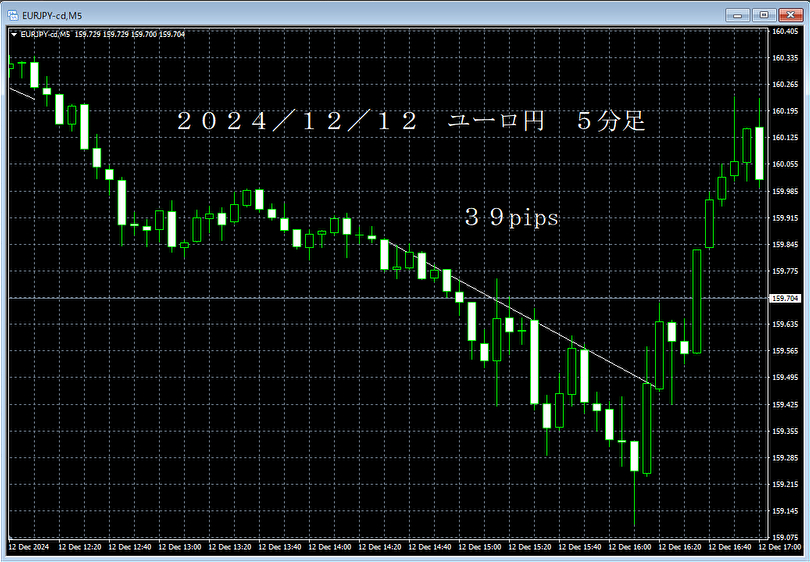Minimize the EURJPY-cd,M5 chart window
The width and height of the screenshot is (810, 562).
(x=737, y=15)
